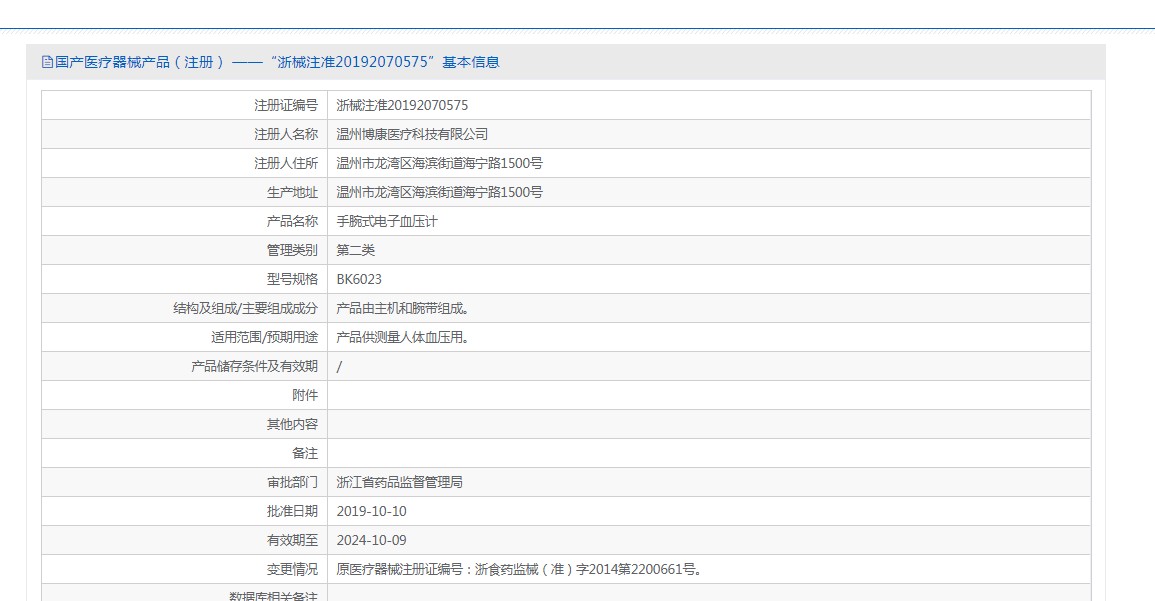This screenshot has width=1155, height=601.
Task: Select the text 产品由主机和腕带组成。
Action: pyautogui.click(x=403, y=309)
